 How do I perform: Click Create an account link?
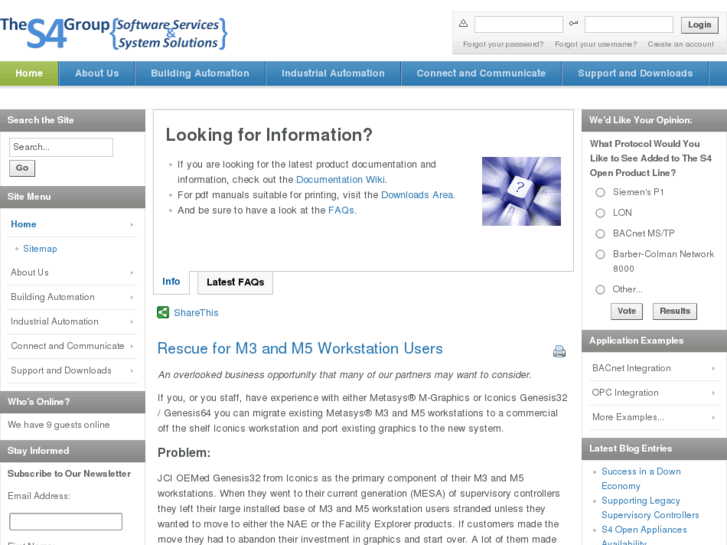pyautogui.click(x=681, y=45)
